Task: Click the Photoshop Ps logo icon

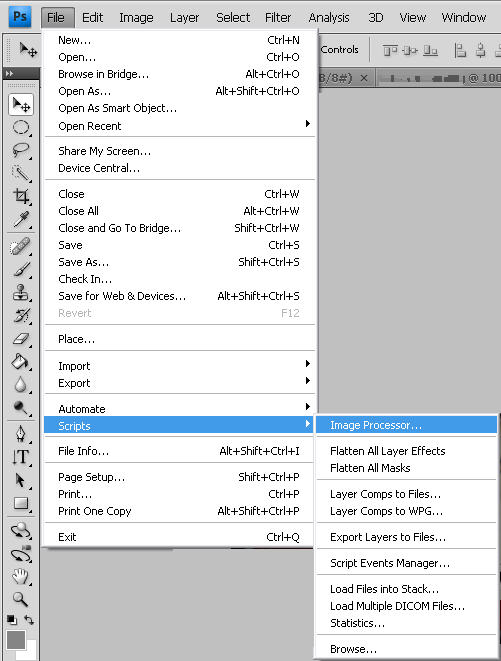Action: 20,17
